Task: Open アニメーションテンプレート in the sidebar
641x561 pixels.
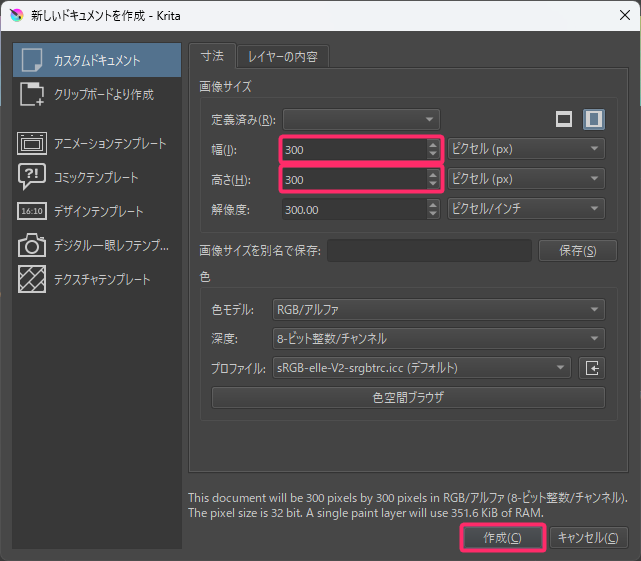Action: coord(97,144)
